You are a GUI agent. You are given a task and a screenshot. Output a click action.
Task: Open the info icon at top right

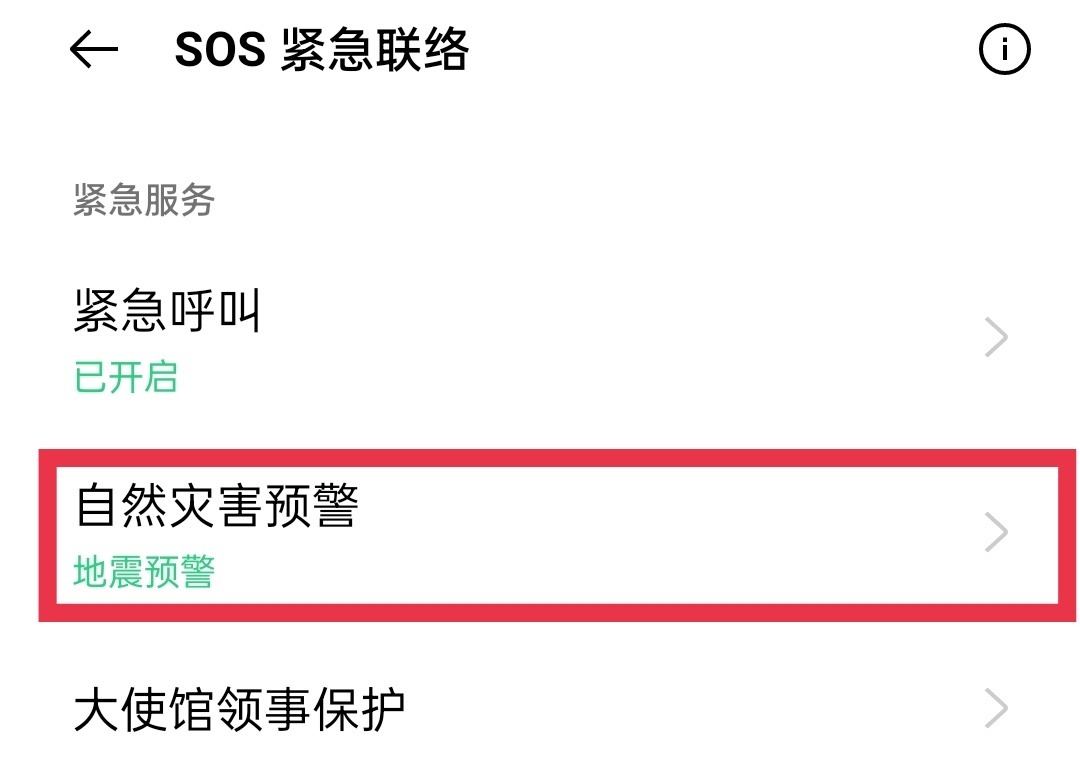coord(1004,50)
